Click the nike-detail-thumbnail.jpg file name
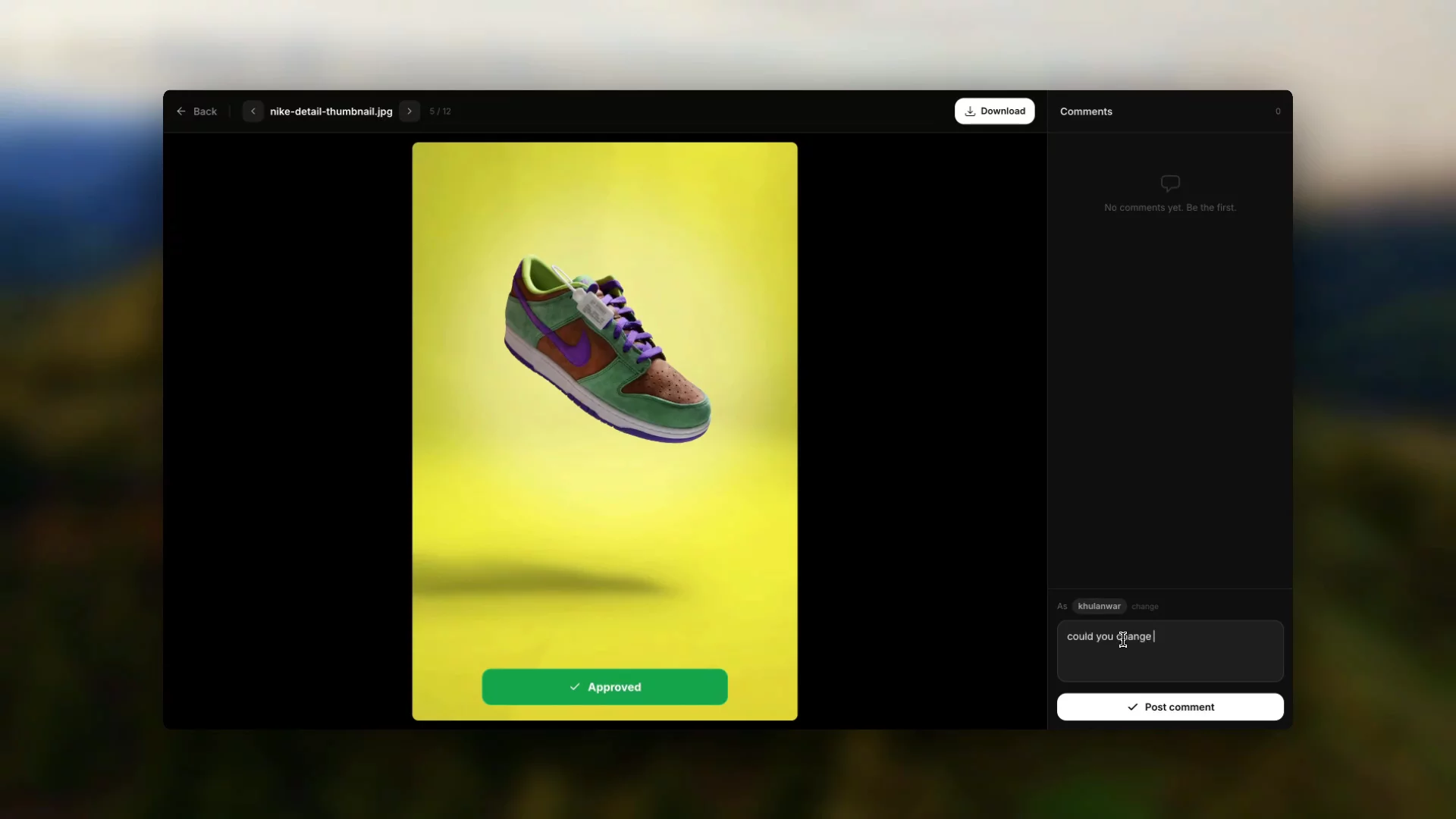This screenshot has height=819, width=1456. pyautogui.click(x=331, y=111)
